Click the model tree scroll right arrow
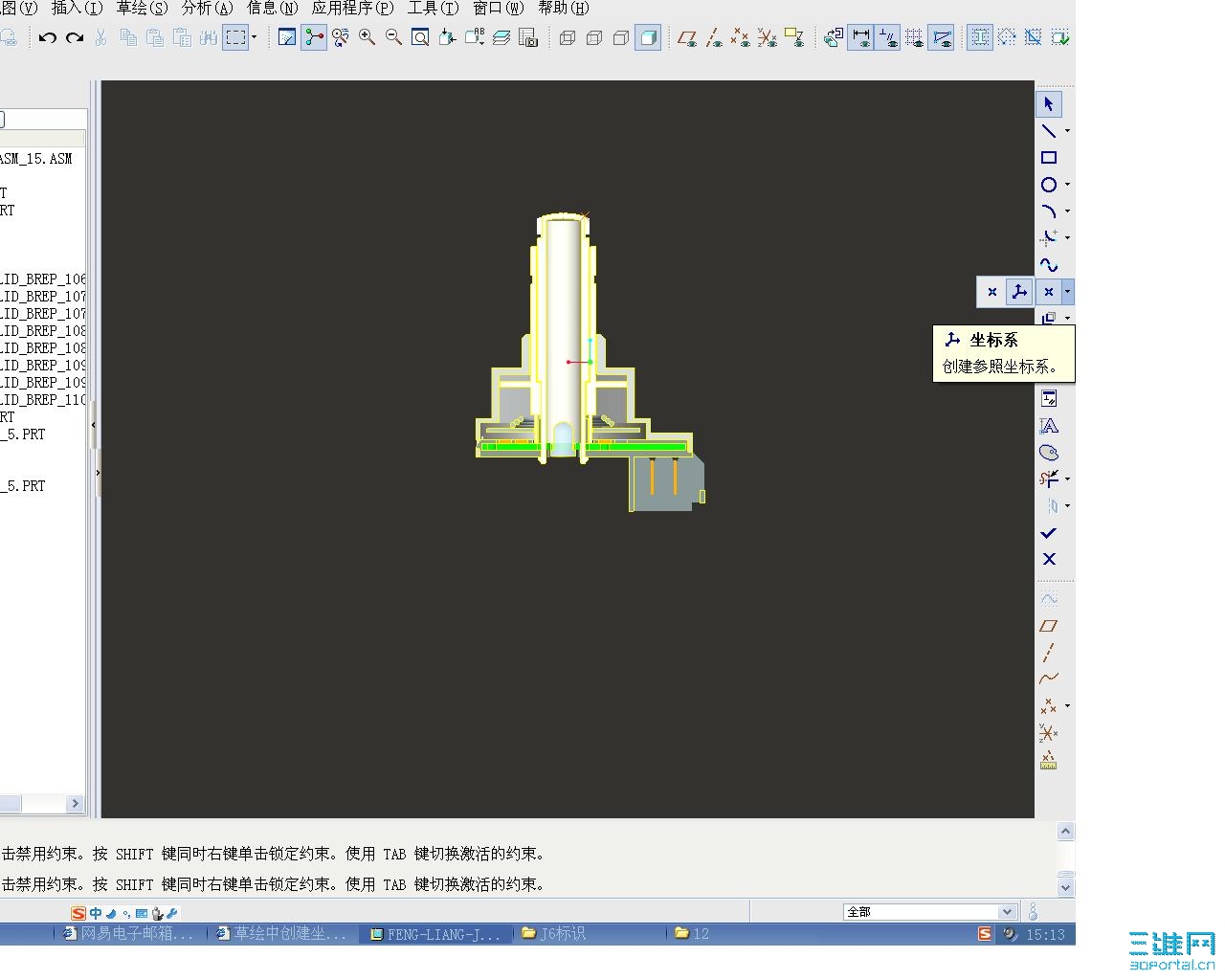Screen dimensions: 1225x980 pos(76,804)
